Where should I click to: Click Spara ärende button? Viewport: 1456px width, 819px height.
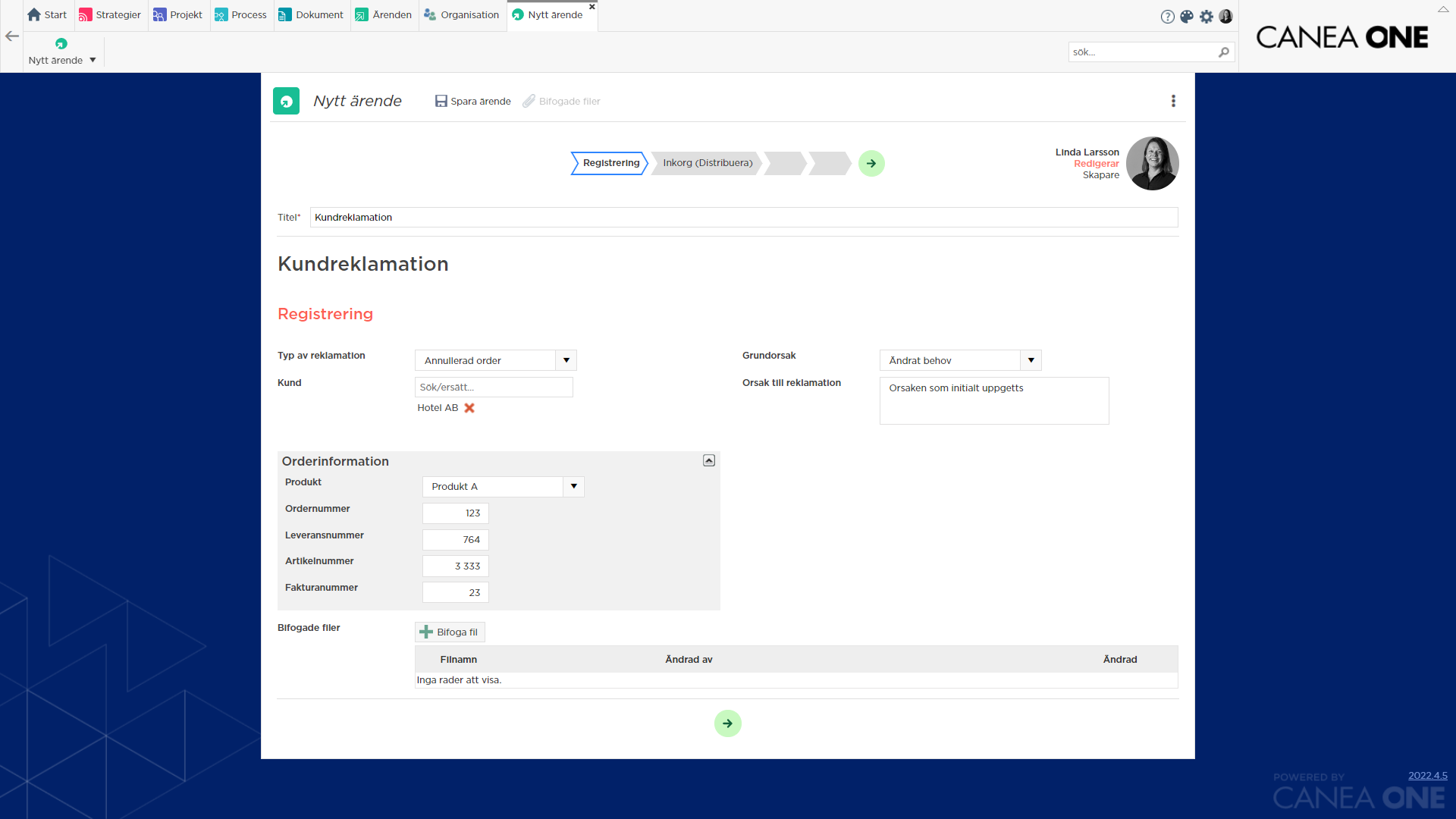point(472,101)
